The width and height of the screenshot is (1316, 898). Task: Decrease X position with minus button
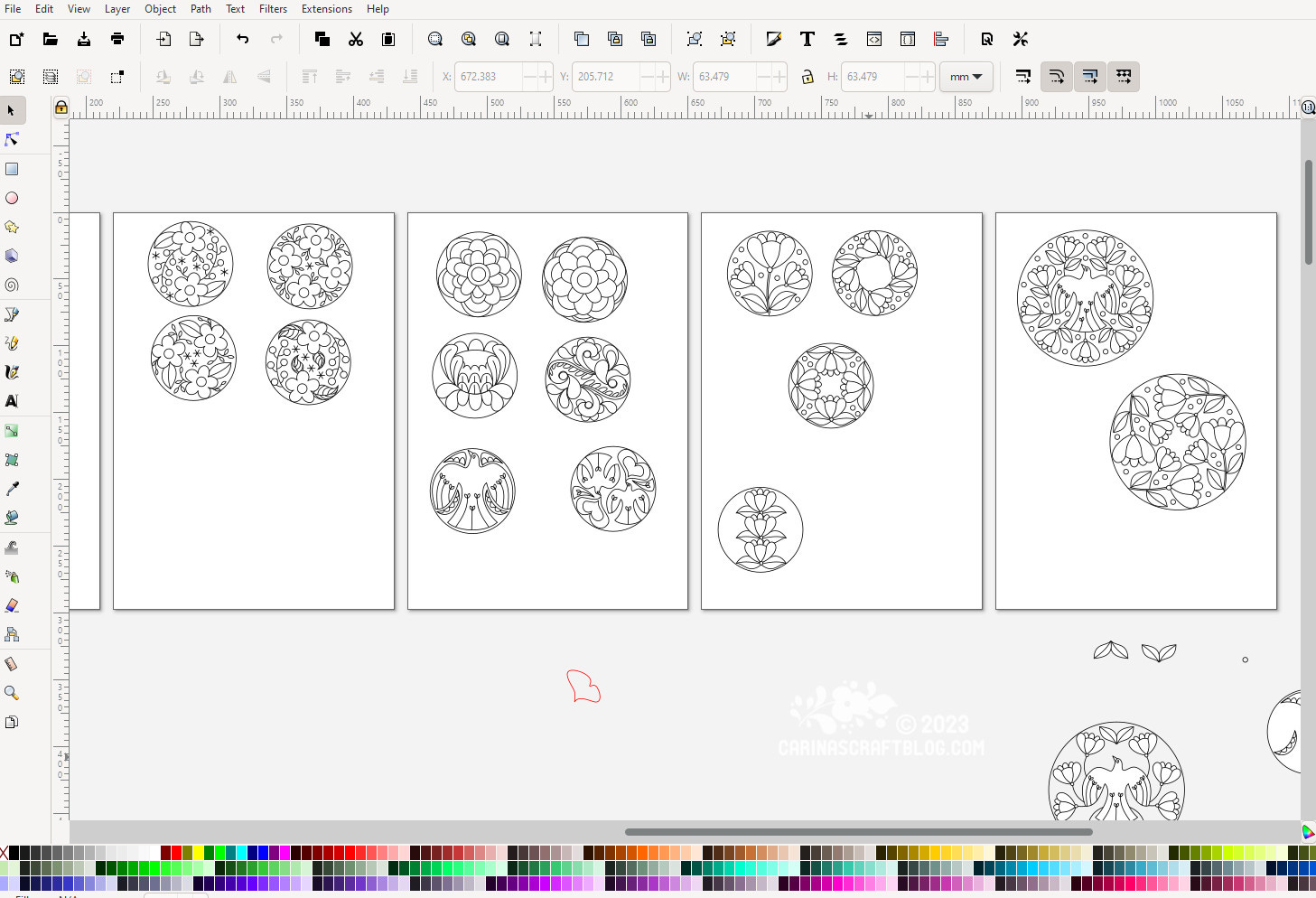(x=529, y=77)
